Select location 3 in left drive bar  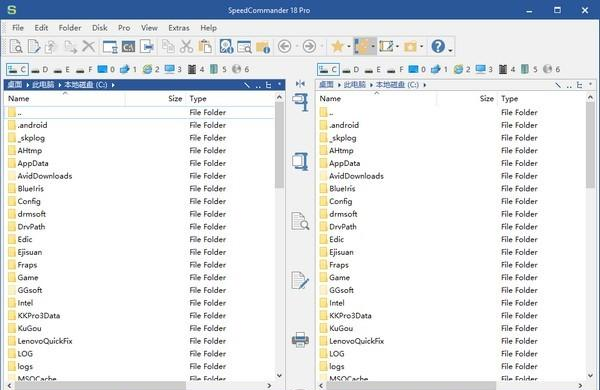point(173,69)
